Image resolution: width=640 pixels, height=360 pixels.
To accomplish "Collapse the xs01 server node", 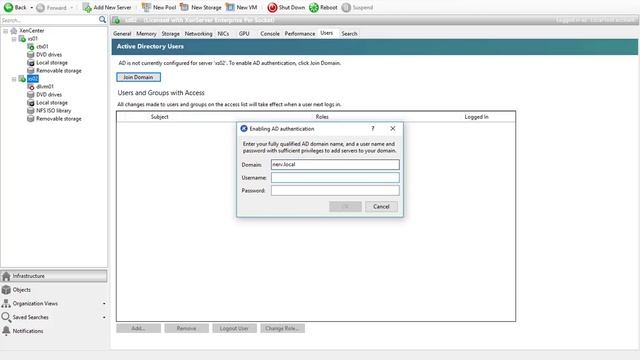I will (14, 39).
